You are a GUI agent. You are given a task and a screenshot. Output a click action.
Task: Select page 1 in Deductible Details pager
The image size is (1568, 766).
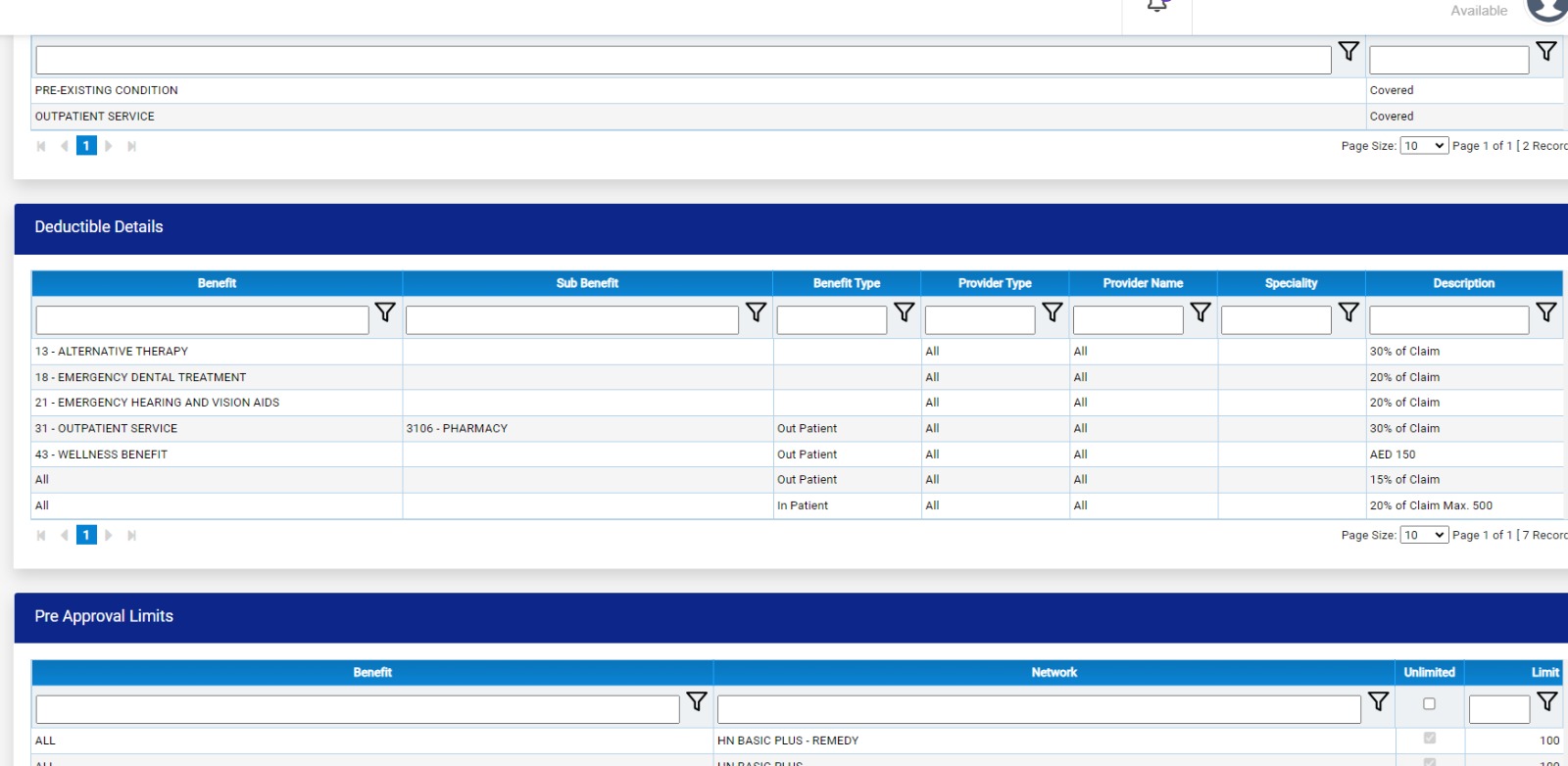tap(86, 535)
